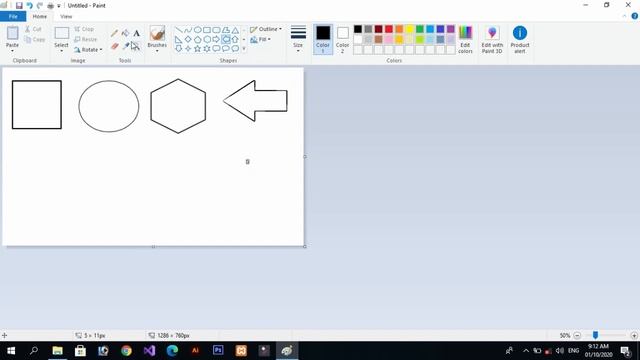The height and width of the screenshot is (360, 640).
Task: Choose the Down arrow shape
Action: coord(179,49)
